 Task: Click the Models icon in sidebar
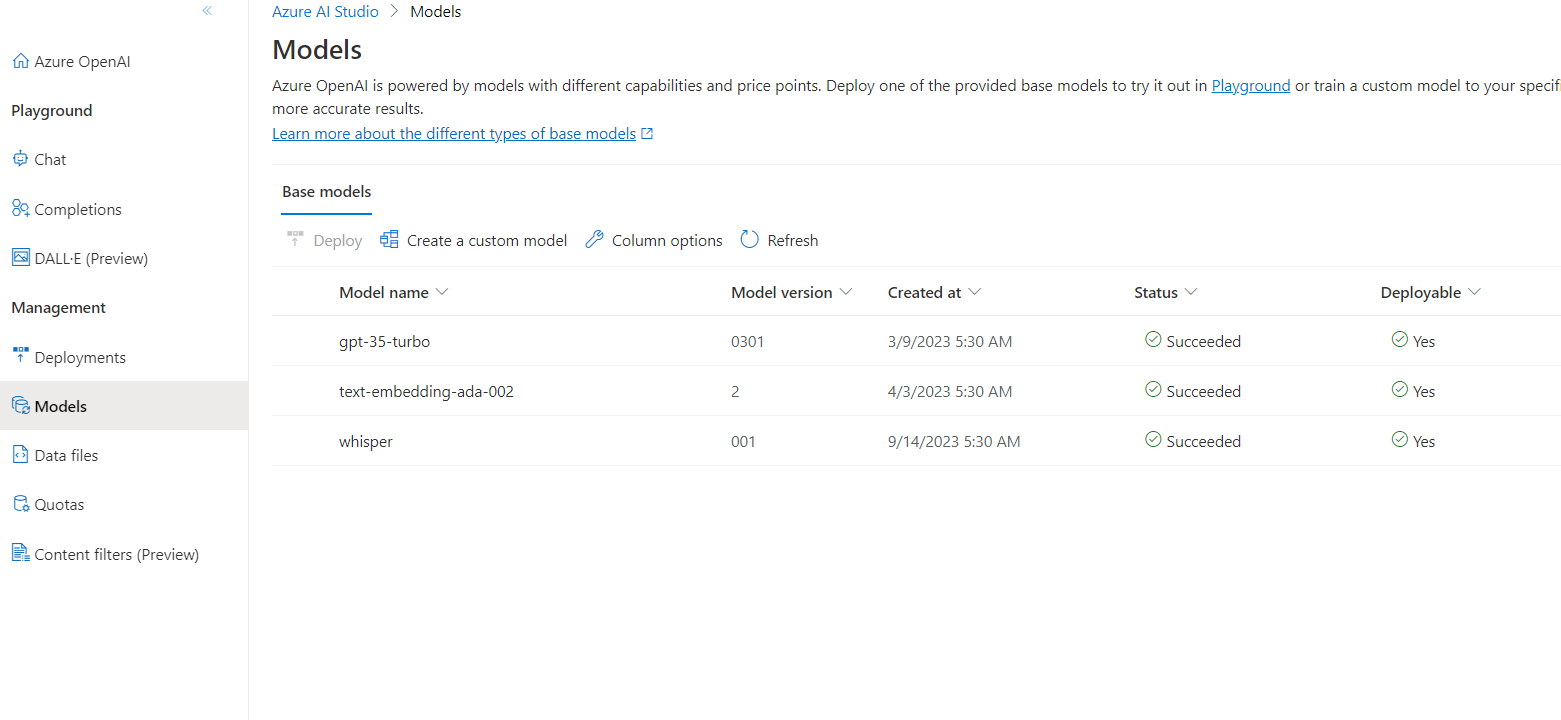20,405
